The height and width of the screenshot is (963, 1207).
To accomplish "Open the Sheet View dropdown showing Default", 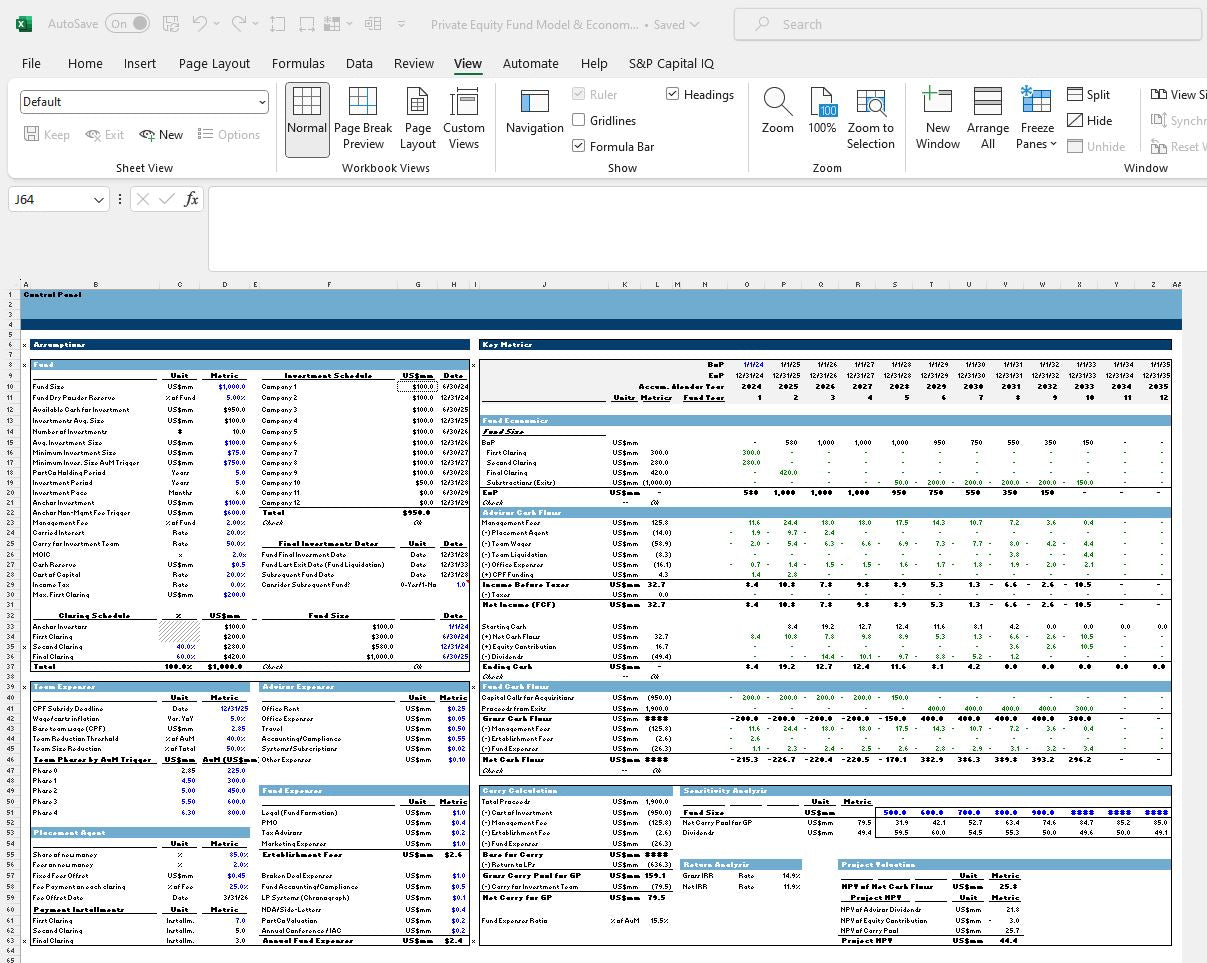I will [144, 101].
